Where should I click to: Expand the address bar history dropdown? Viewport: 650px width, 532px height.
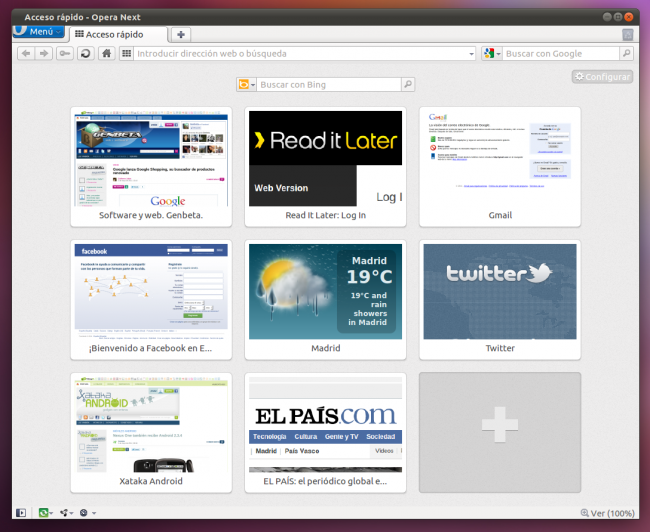click(x=471, y=54)
